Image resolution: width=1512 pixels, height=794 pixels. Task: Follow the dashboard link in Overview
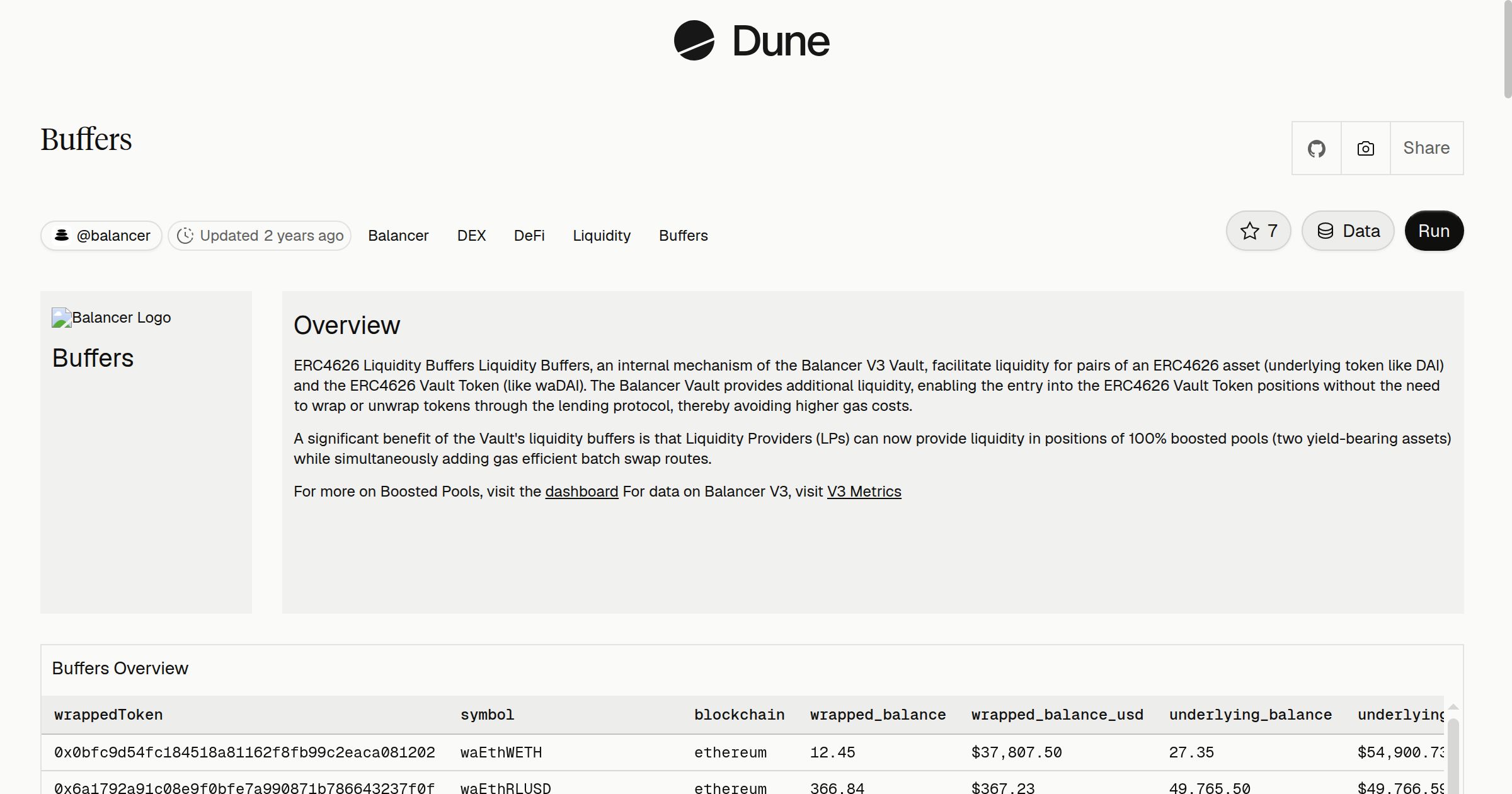click(581, 492)
